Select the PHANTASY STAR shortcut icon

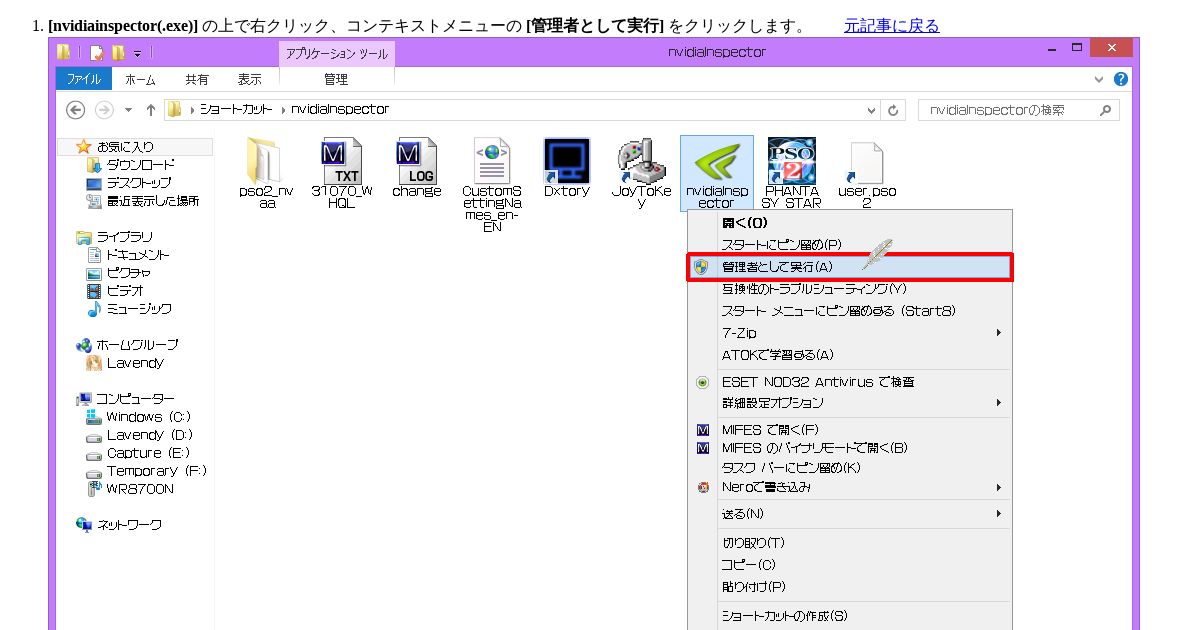(791, 160)
